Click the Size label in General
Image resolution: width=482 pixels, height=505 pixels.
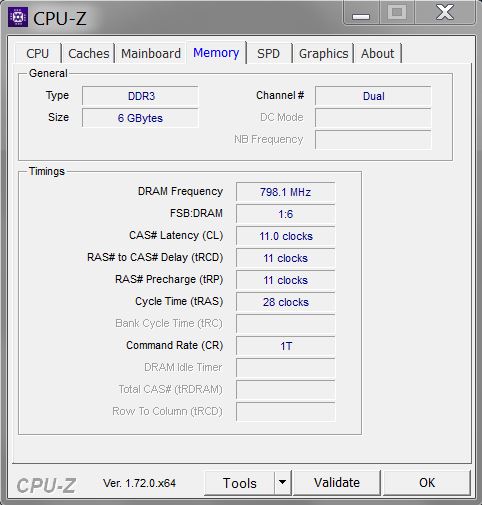coord(58,117)
